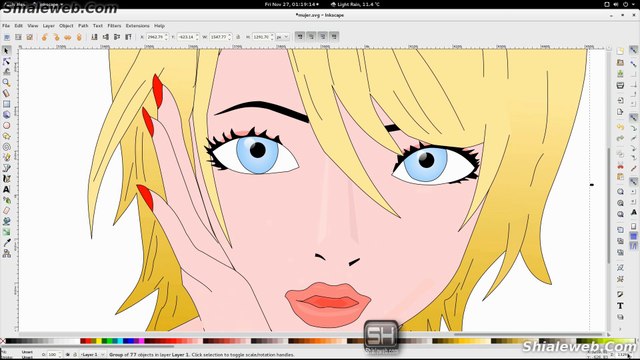Select the Node edit tool
The width and height of the screenshot is (640, 360).
tap(6, 61)
